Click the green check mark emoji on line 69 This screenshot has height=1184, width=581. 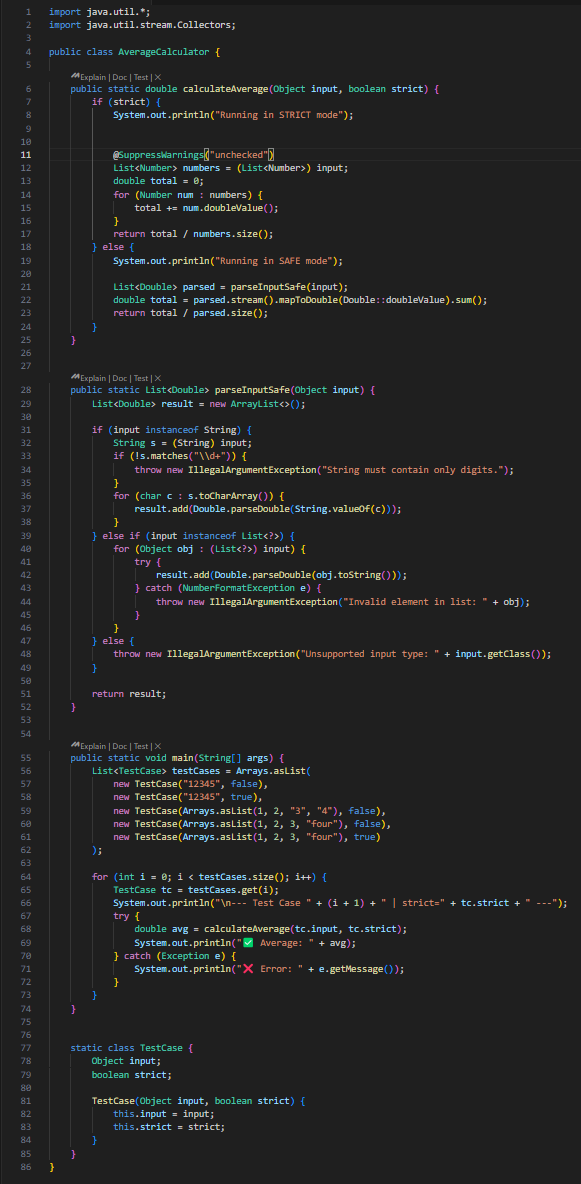click(247, 942)
